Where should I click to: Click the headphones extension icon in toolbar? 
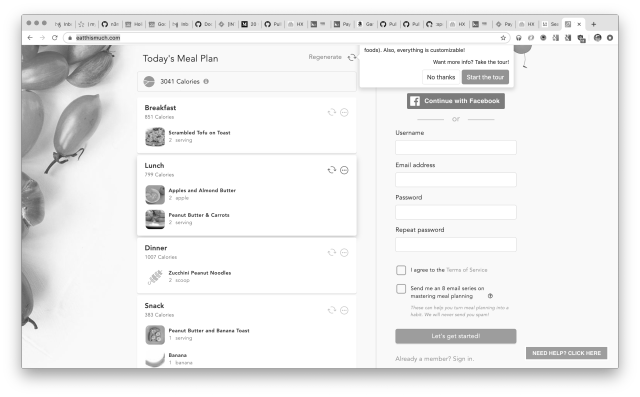(x=519, y=38)
